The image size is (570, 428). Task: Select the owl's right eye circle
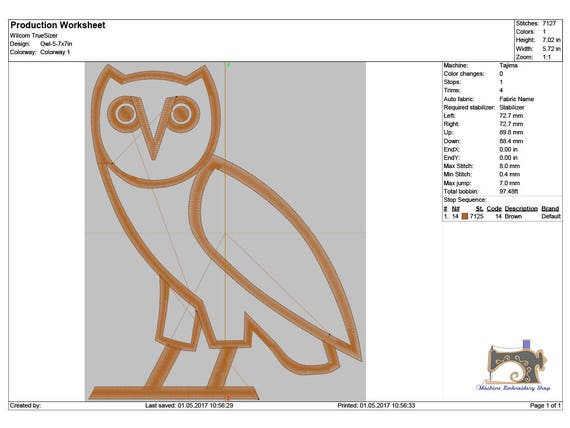pos(181,113)
